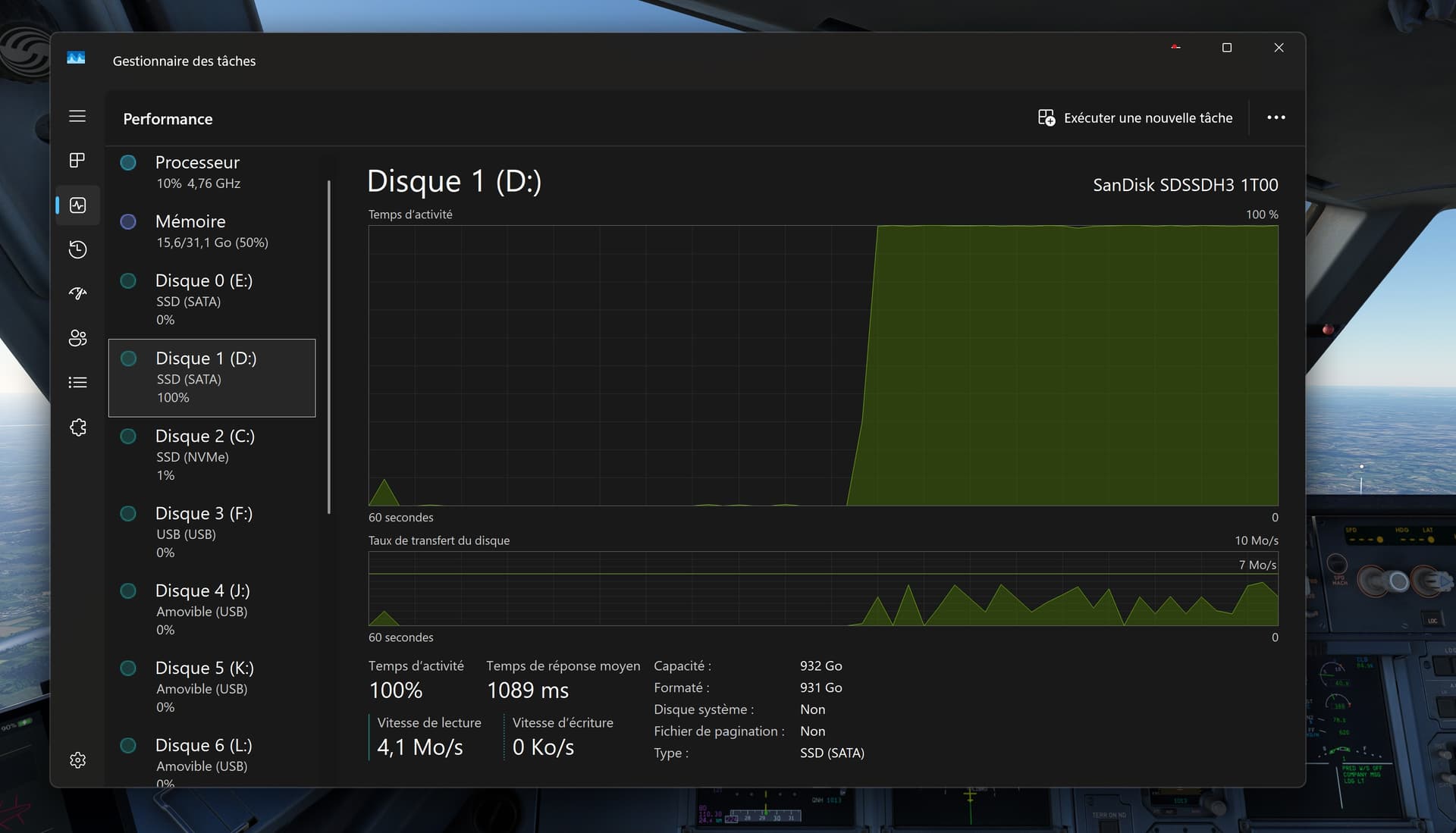The width and height of the screenshot is (1456, 833).
Task: Open the Utilisateurs panel icon
Action: pos(77,338)
